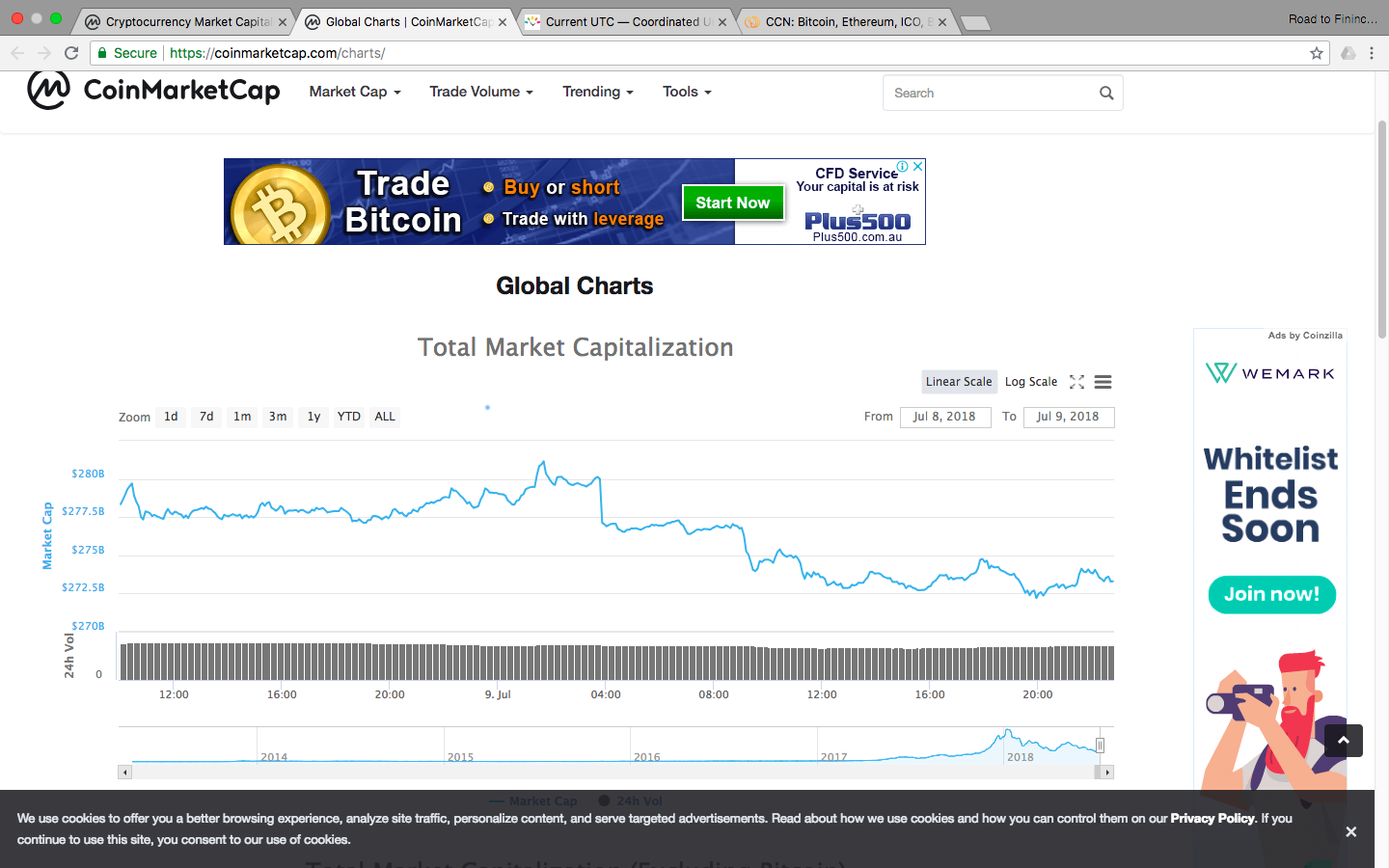Click Join now! button in ad
The width and height of the screenshot is (1389, 868).
coord(1271,594)
